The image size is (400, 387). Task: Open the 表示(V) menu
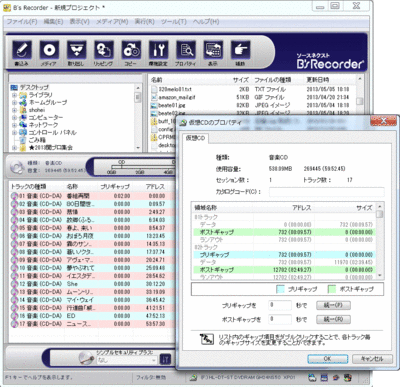[79, 22]
